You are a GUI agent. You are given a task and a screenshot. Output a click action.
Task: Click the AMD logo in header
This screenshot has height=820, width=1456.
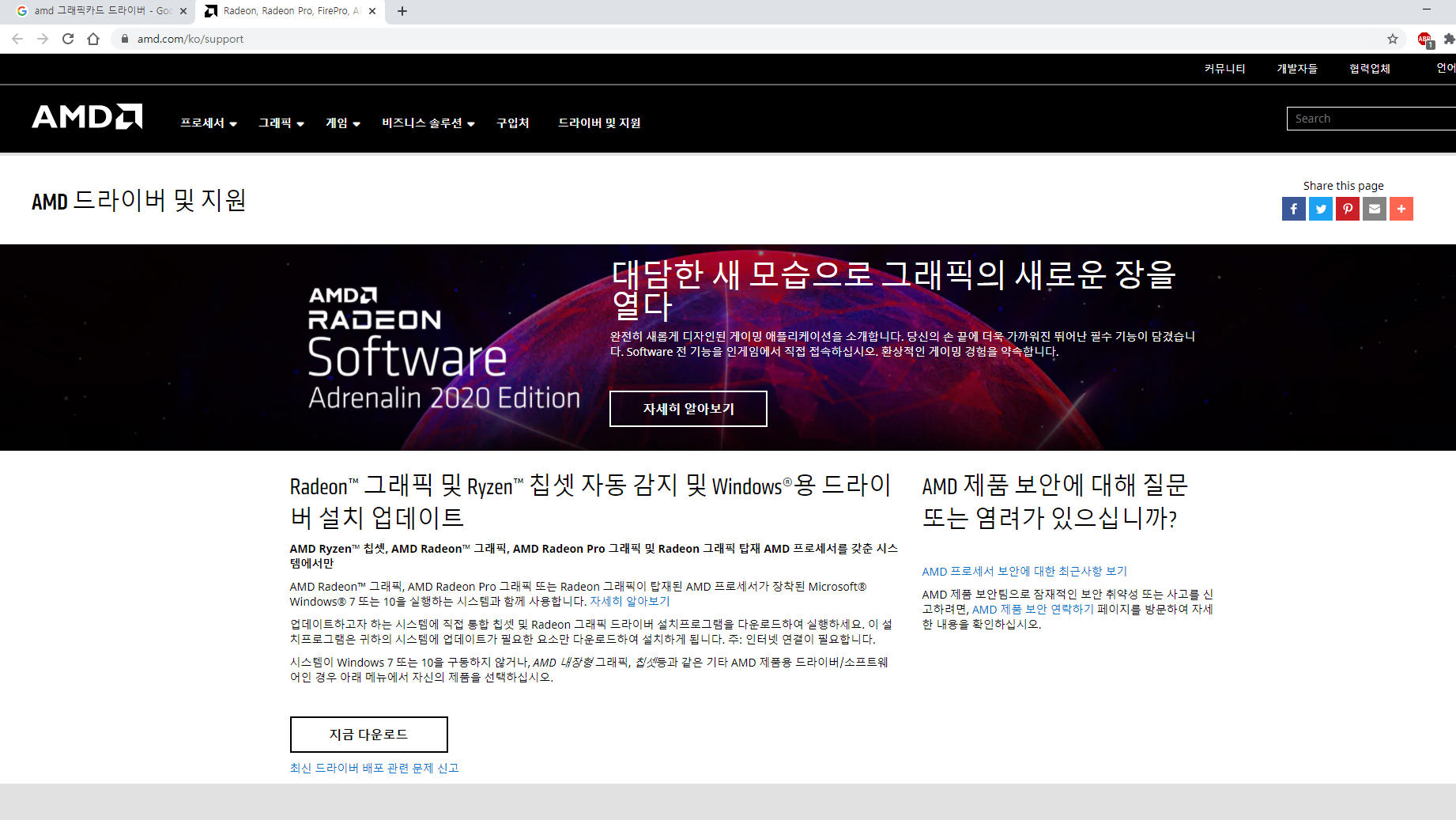click(x=87, y=116)
